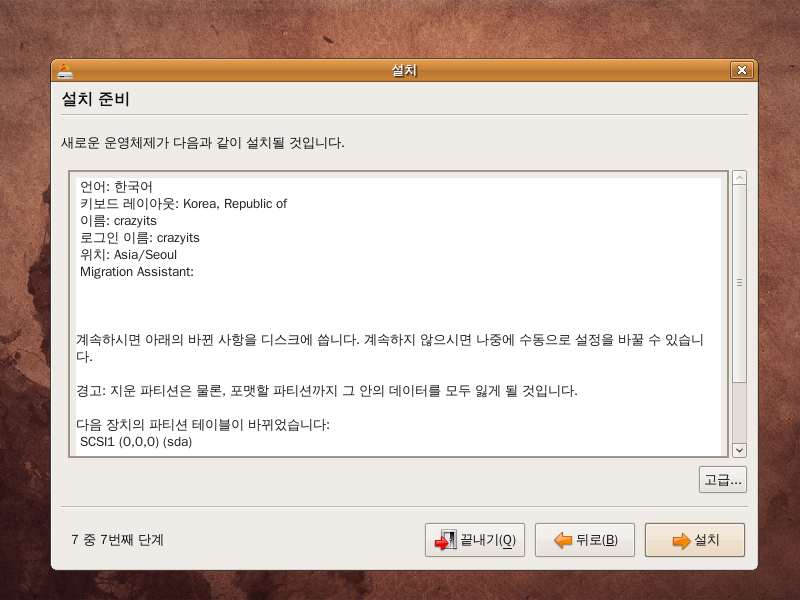Click the summary scrollbar's up arrow
800x600 pixels.
[739, 178]
